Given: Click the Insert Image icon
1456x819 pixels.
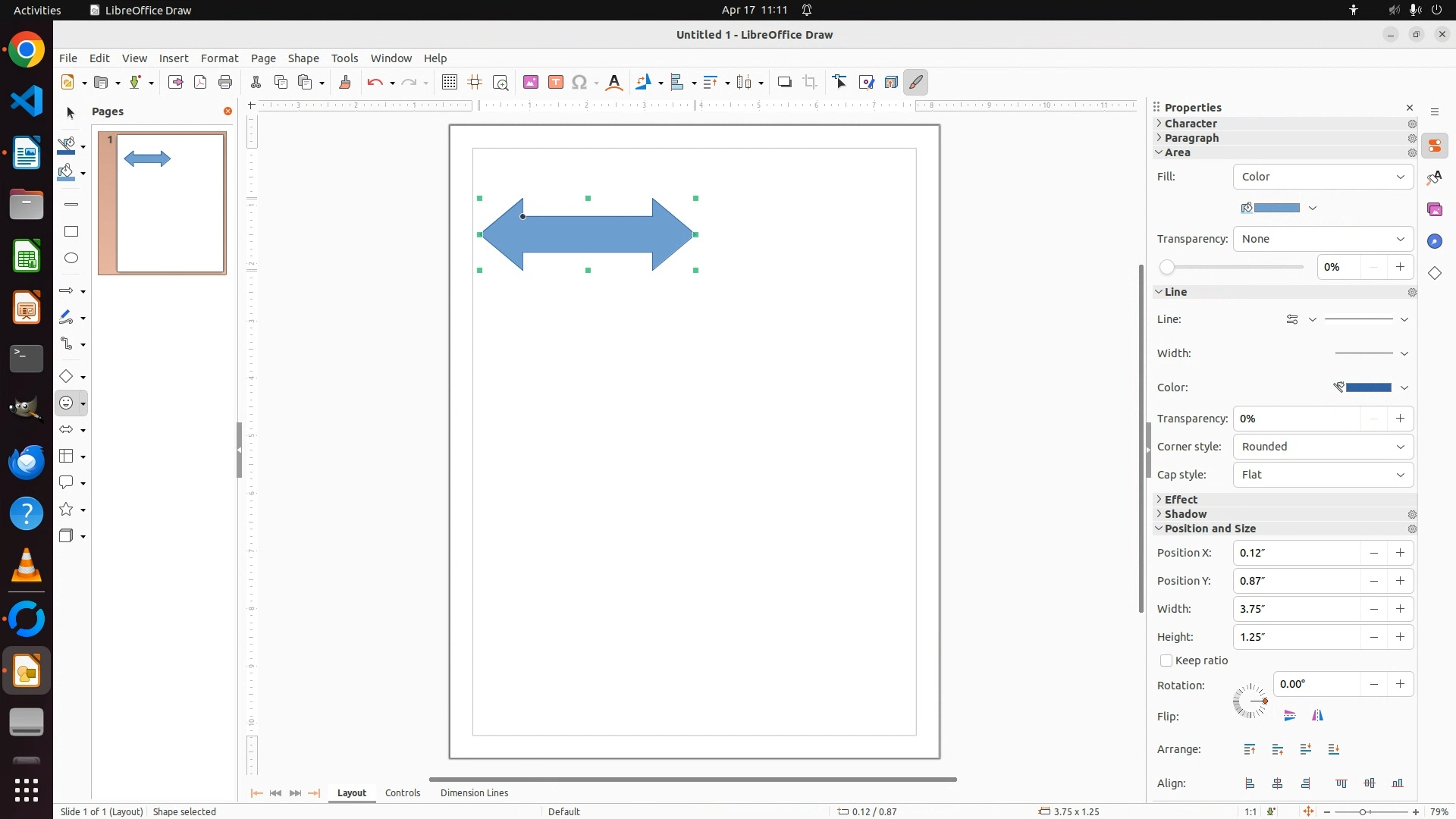Looking at the screenshot, I should click(531, 83).
